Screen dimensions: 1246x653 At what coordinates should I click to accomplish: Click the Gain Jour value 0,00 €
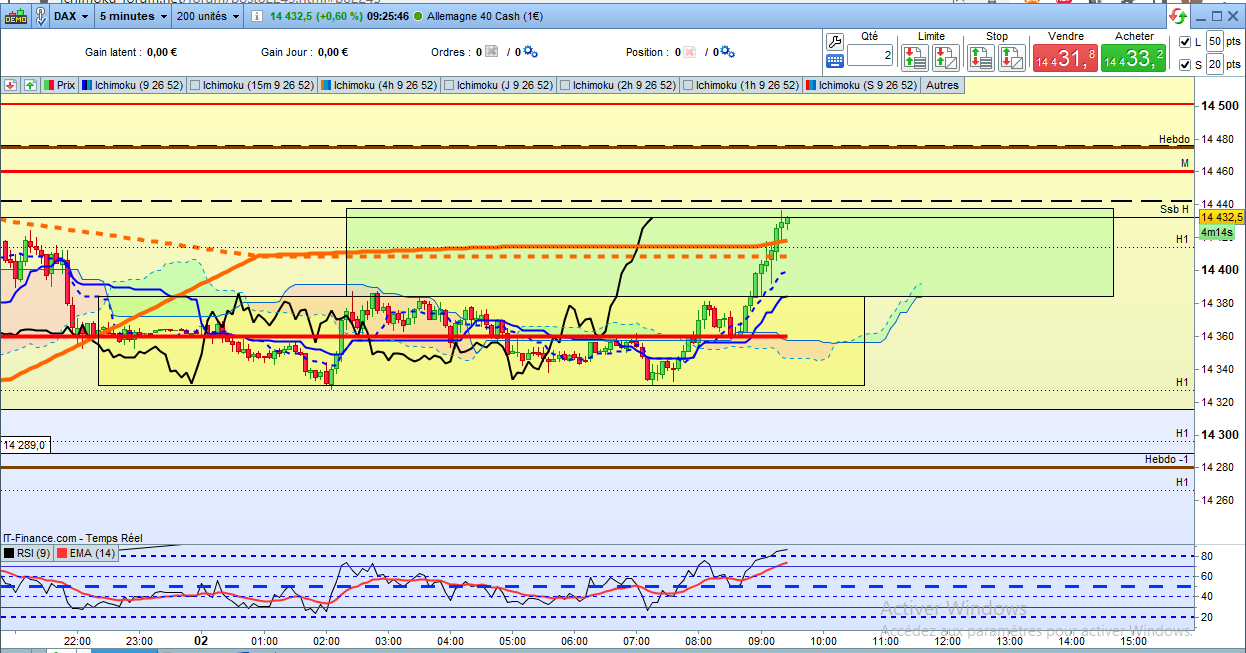coord(332,52)
